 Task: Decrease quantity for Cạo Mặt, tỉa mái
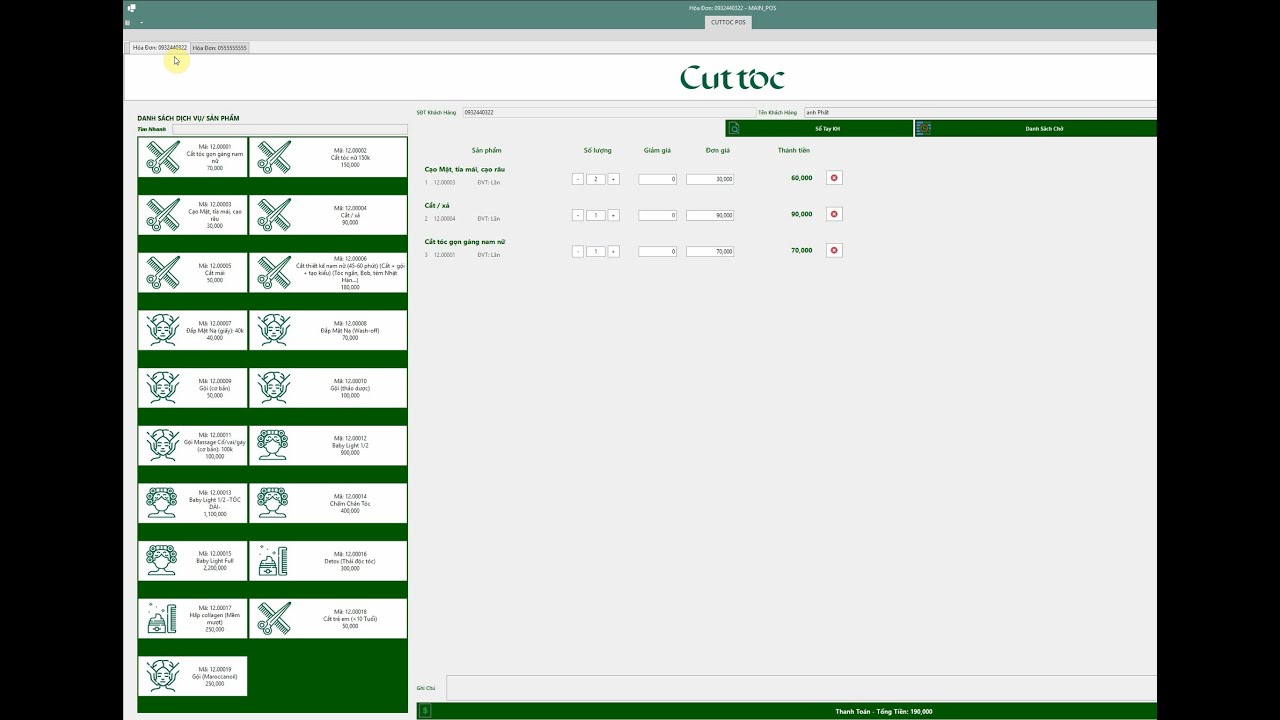click(578, 179)
